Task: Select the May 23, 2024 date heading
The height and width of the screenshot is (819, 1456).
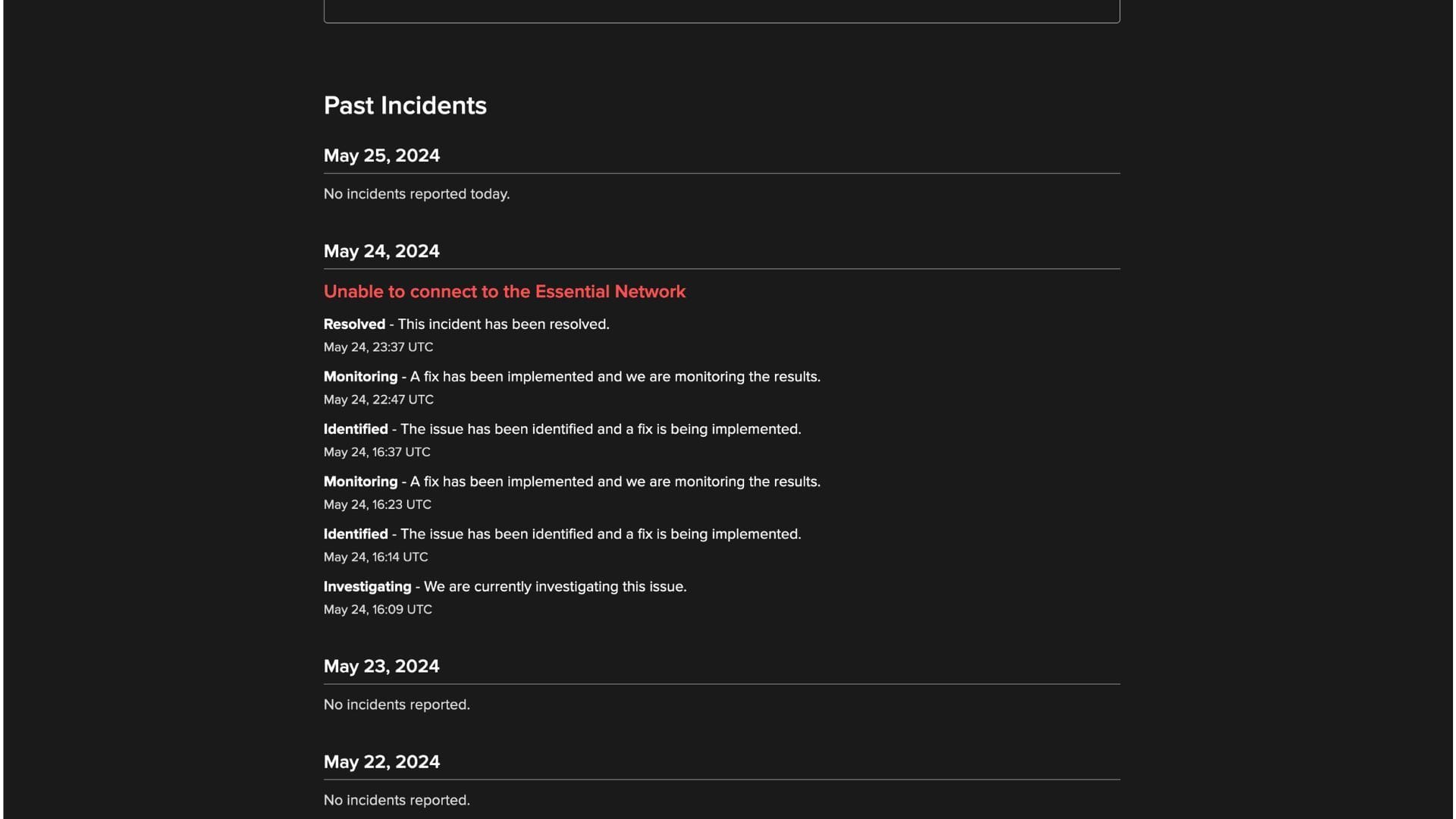Action: coord(381,666)
